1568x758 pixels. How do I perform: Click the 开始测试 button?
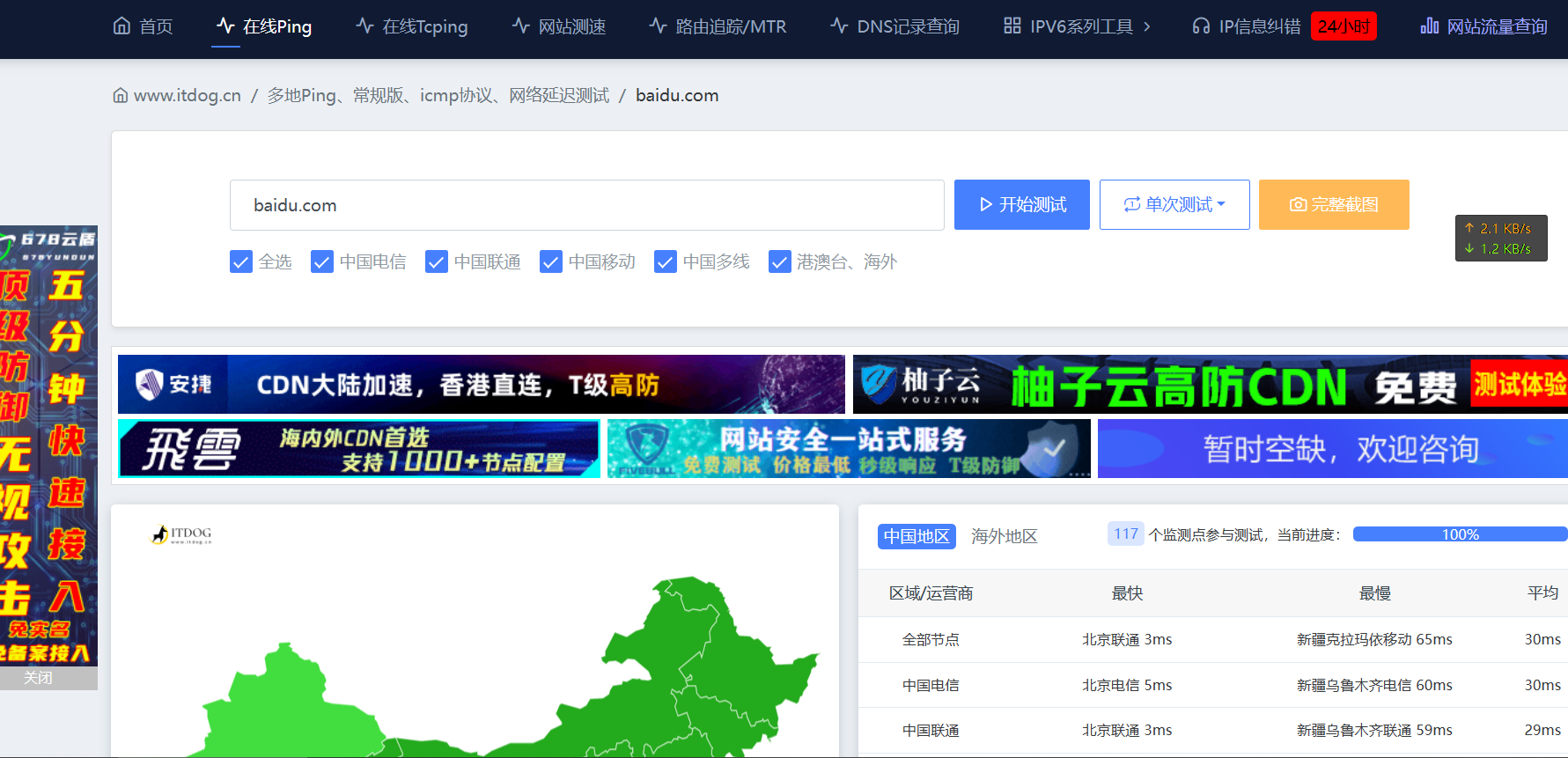pos(1022,204)
